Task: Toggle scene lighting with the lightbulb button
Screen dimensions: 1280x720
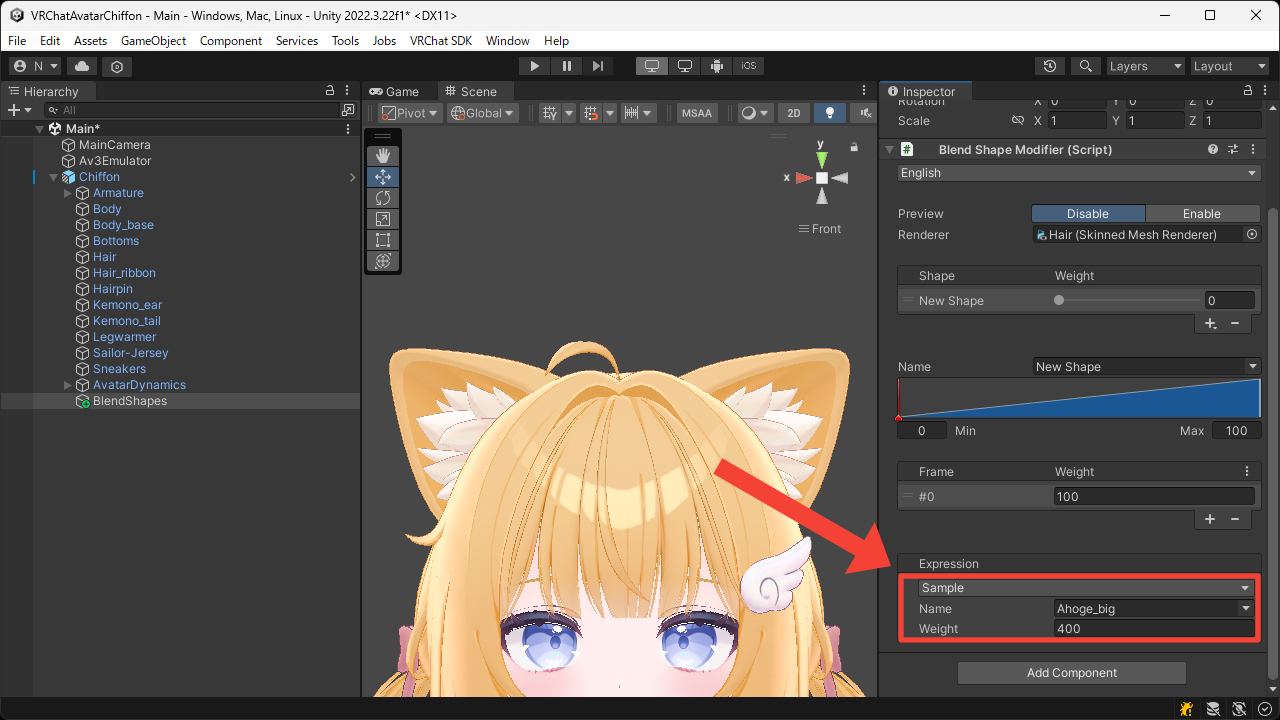Action: tap(829, 113)
